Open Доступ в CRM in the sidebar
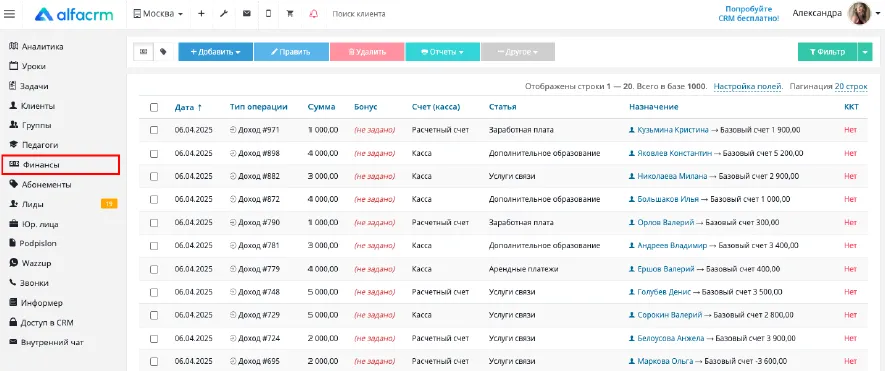885x371 pixels. (x=41, y=322)
